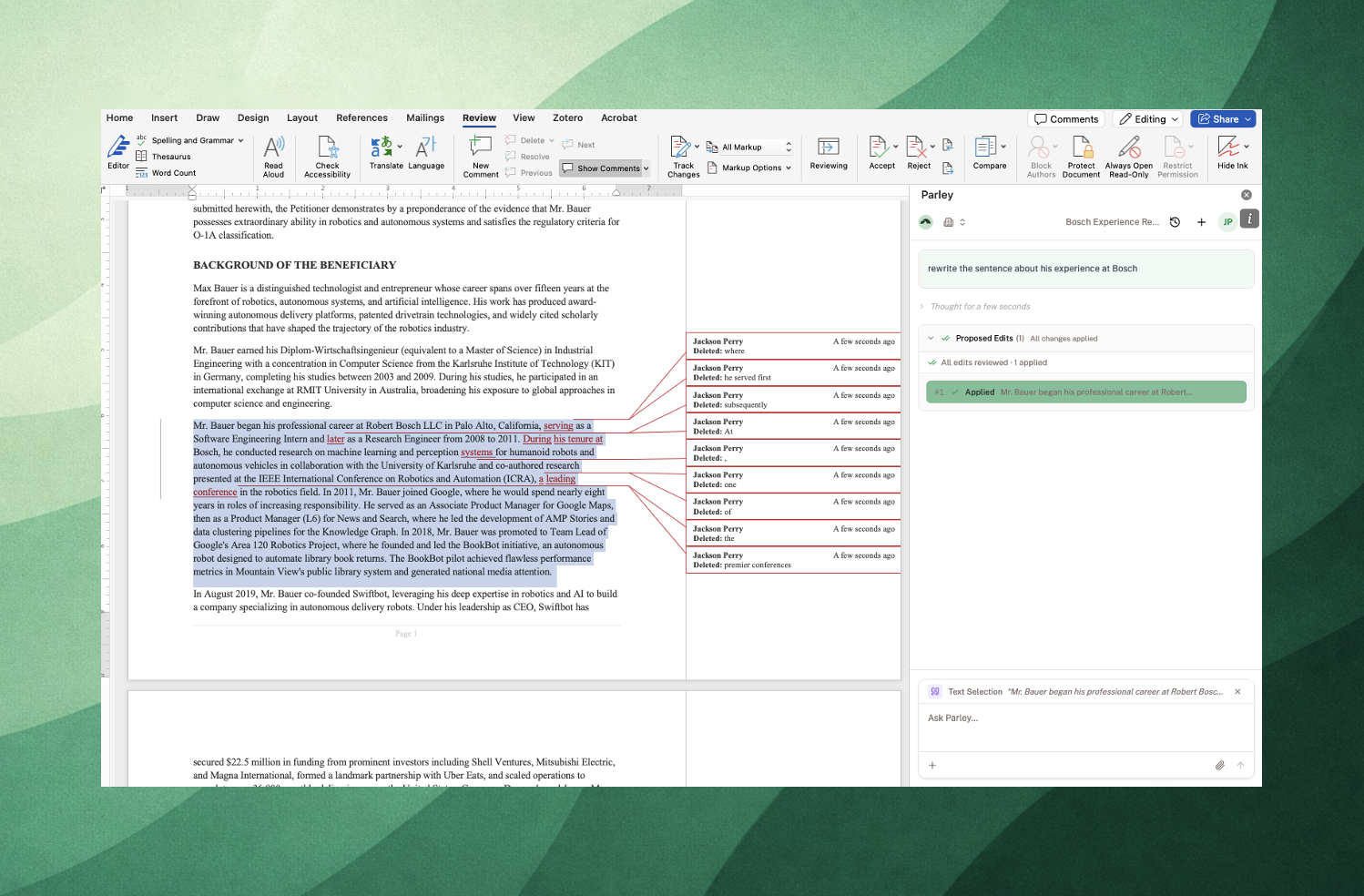The width and height of the screenshot is (1364, 896).
Task: Click the JP user avatar in Parley
Action: pyautogui.click(x=1227, y=222)
